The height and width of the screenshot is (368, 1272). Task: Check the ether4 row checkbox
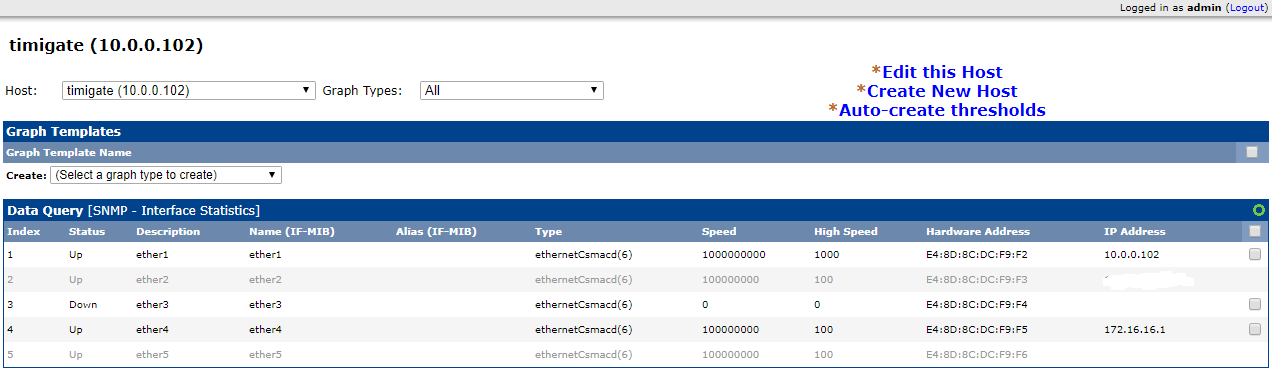[1254, 329]
